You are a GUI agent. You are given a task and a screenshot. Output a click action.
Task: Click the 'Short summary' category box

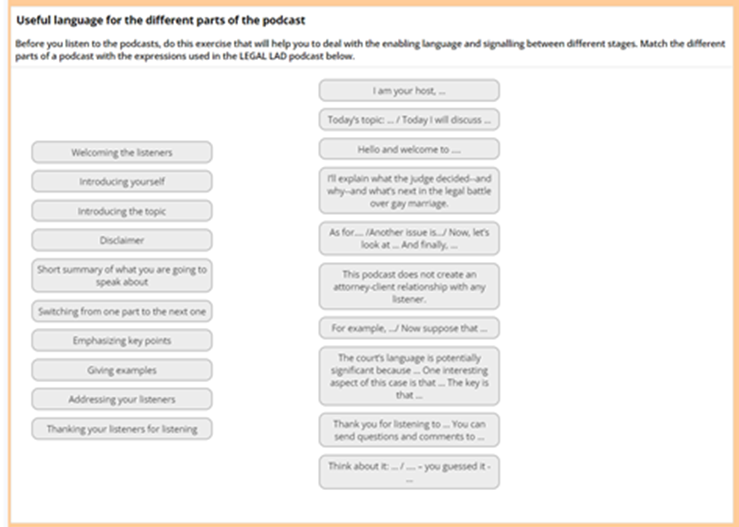click(122, 276)
